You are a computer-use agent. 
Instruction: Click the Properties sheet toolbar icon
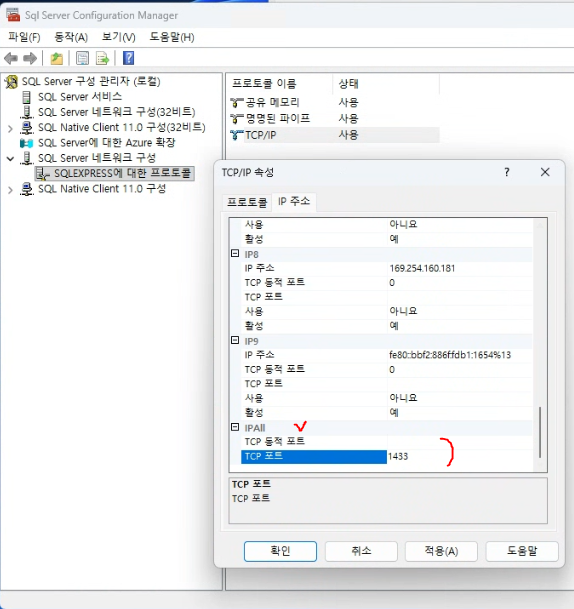click(x=82, y=58)
